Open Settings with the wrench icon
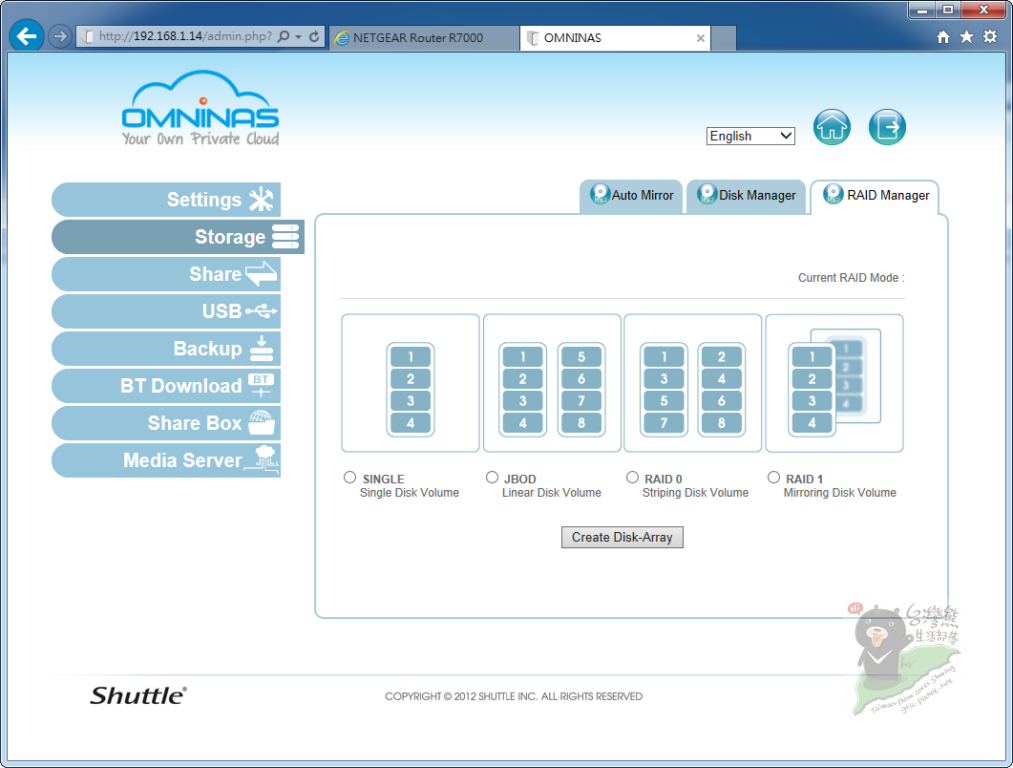The width and height of the screenshot is (1013, 768). (262, 200)
